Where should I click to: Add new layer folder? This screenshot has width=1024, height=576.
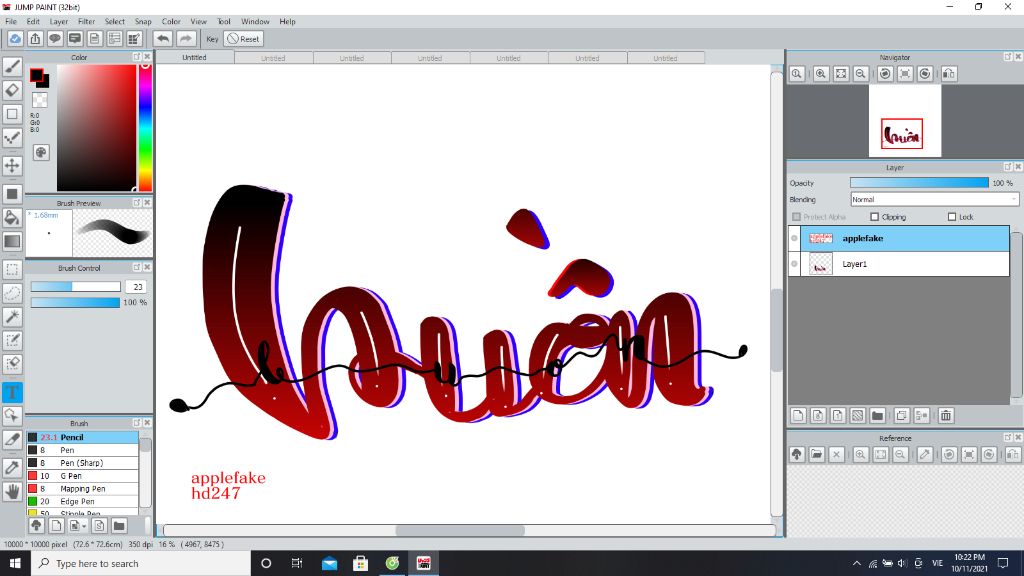878,415
